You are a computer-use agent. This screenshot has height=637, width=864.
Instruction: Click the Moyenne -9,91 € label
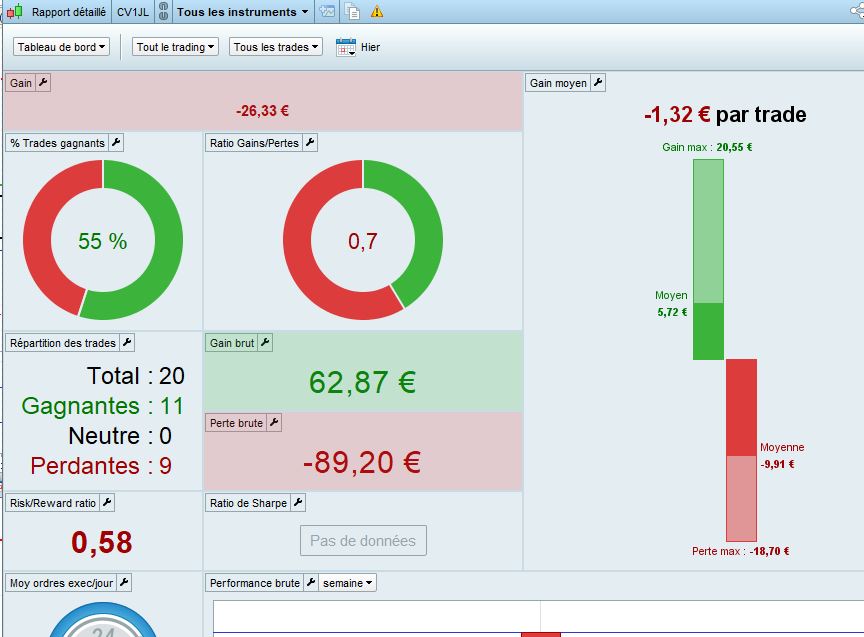782,456
